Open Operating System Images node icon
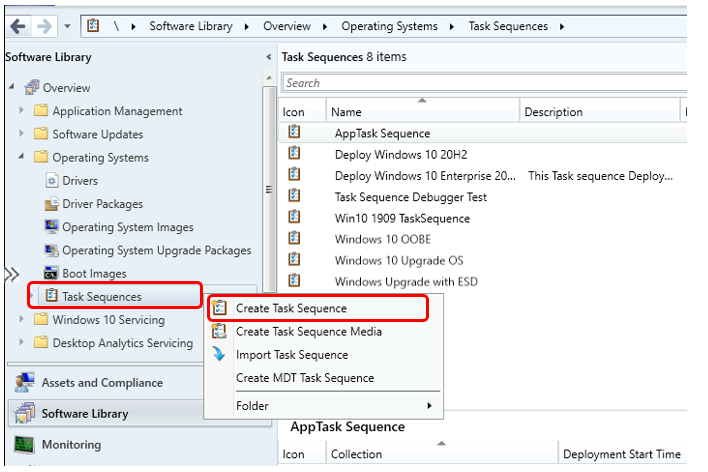The height and width of the screenshot is (472, 708). click(x=51, y=226)
